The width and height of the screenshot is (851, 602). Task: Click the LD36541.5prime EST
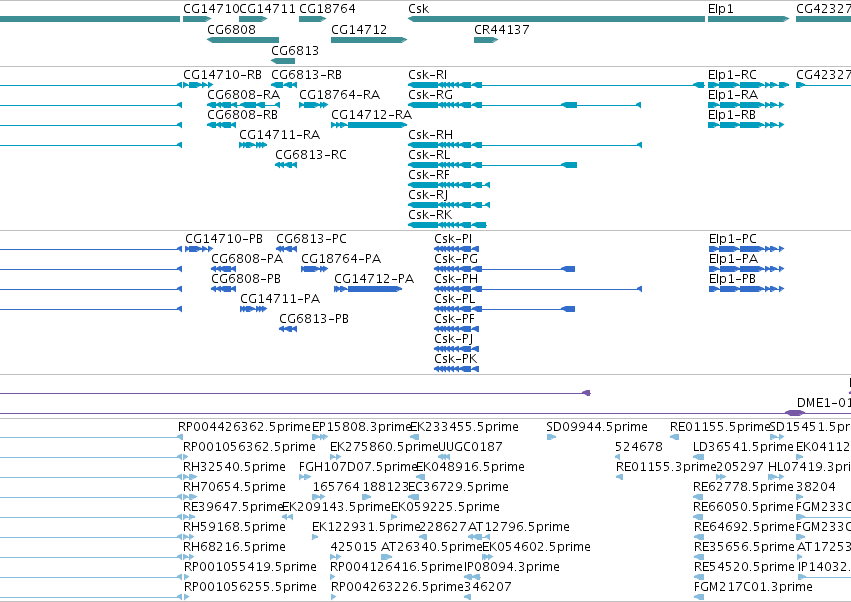[744, 447]
